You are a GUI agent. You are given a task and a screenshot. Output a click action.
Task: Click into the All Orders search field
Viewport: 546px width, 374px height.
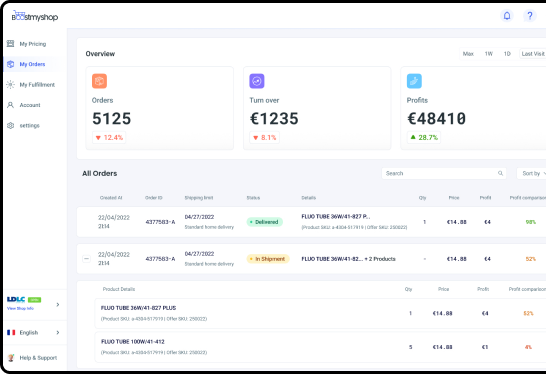tap(444, 173)
